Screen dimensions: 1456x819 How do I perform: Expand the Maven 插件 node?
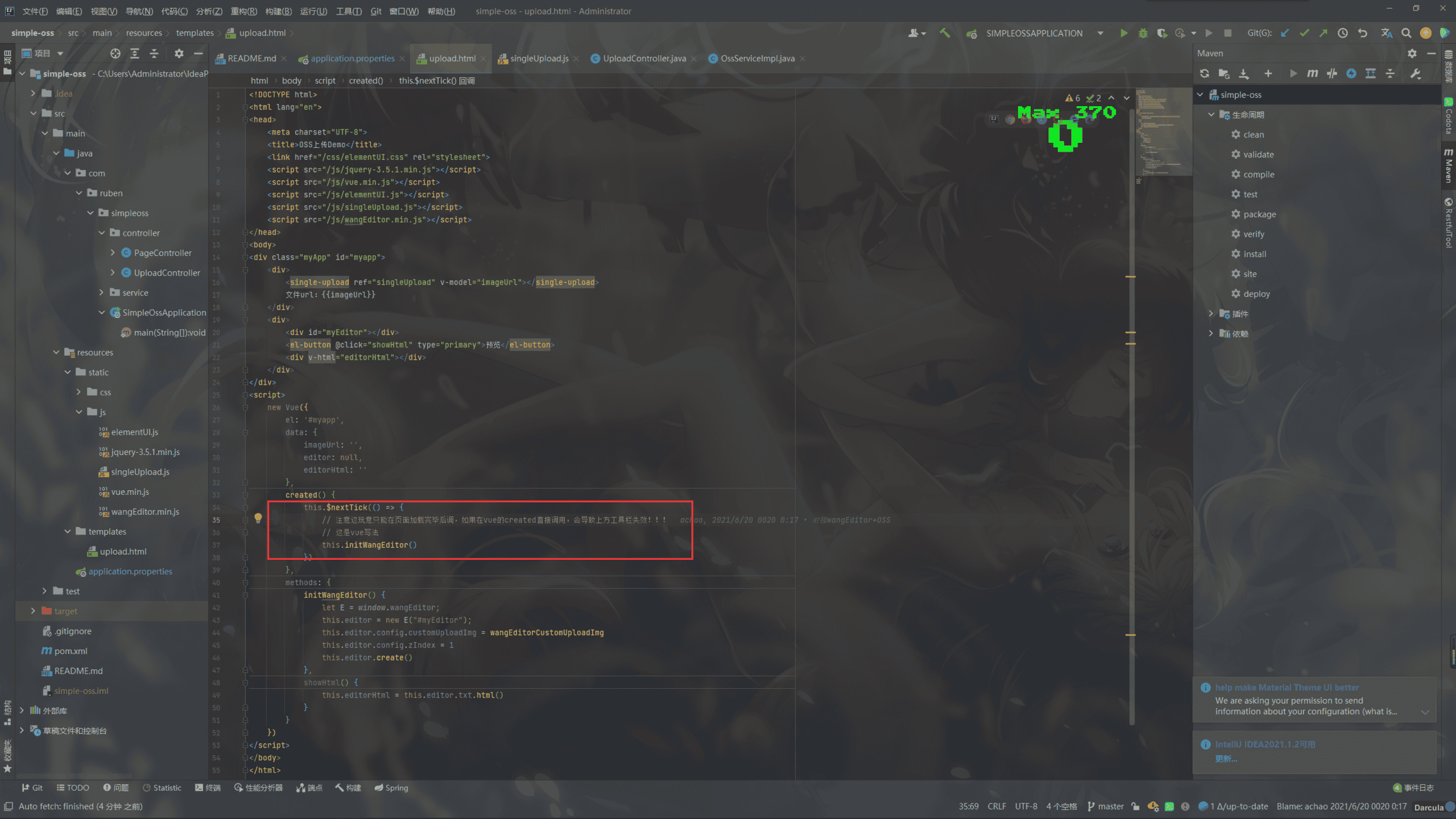point(1211,313)
